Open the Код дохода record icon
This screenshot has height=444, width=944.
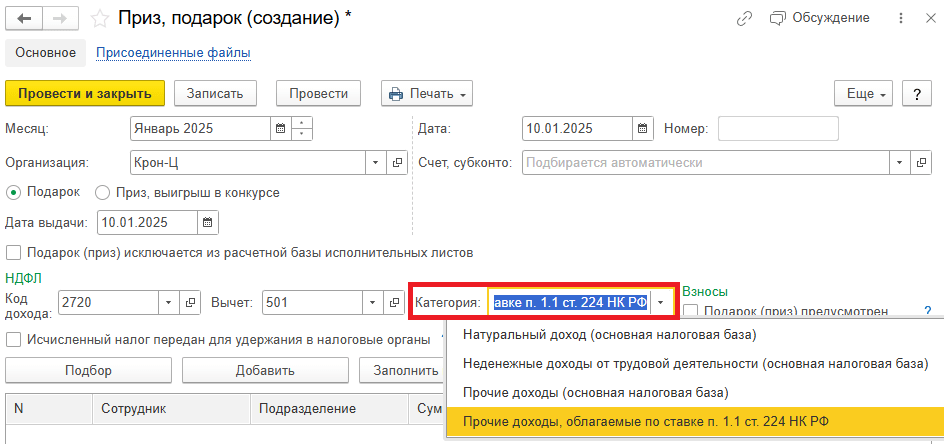(190, 302)
